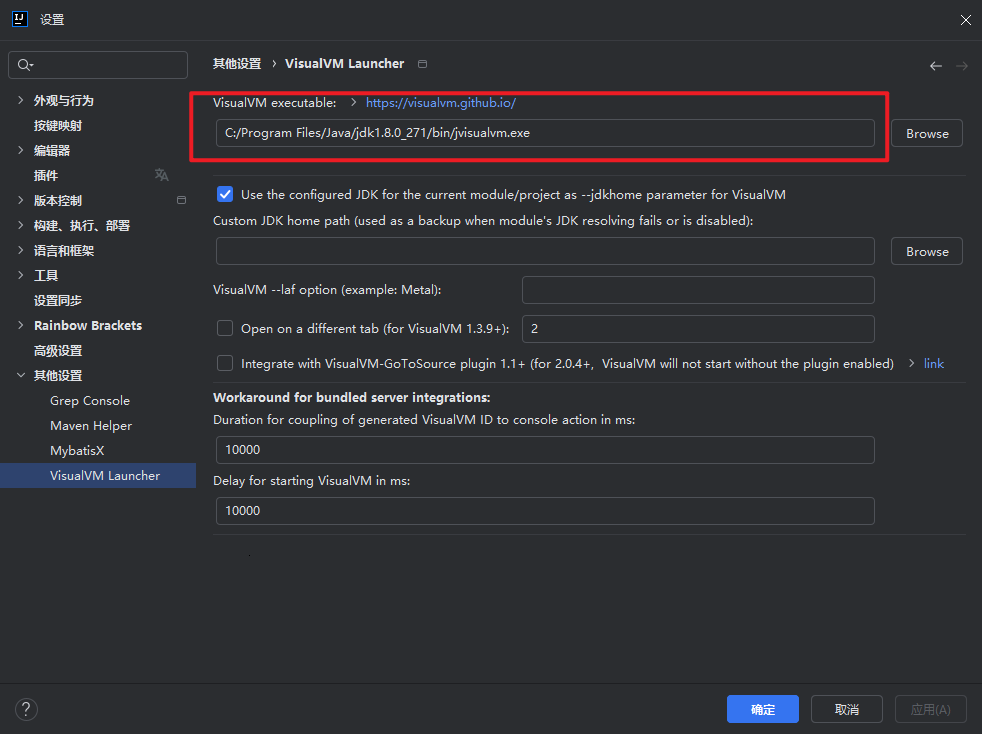Click the search magnifier icon in settings
Screen dimensions: 982x734
tap(25, 65)
